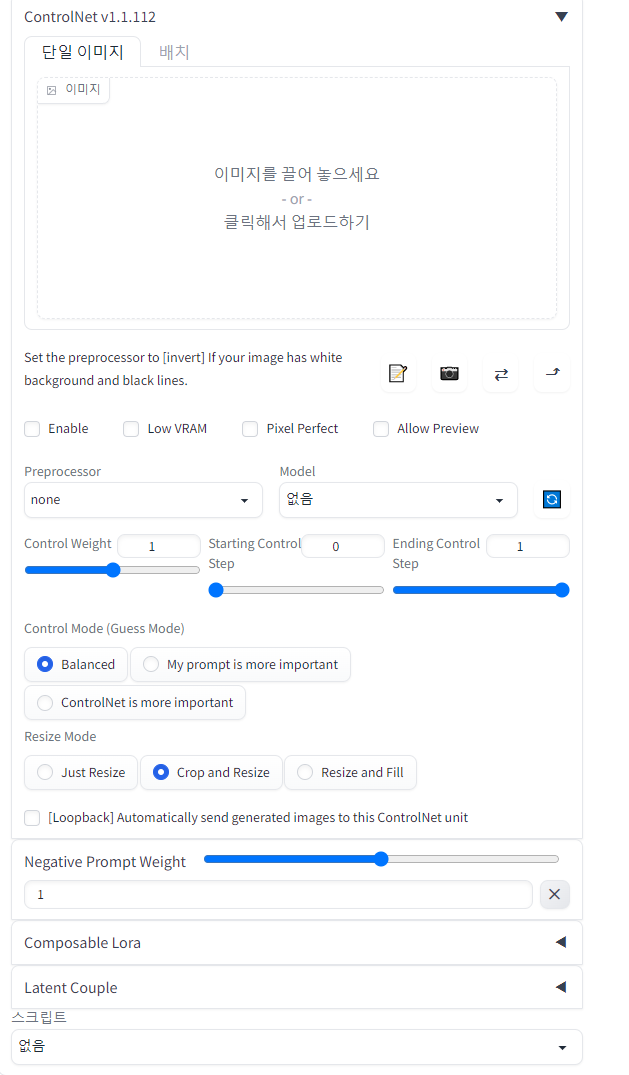
Task: Enable this ControlNet unit
Action: 31,428
